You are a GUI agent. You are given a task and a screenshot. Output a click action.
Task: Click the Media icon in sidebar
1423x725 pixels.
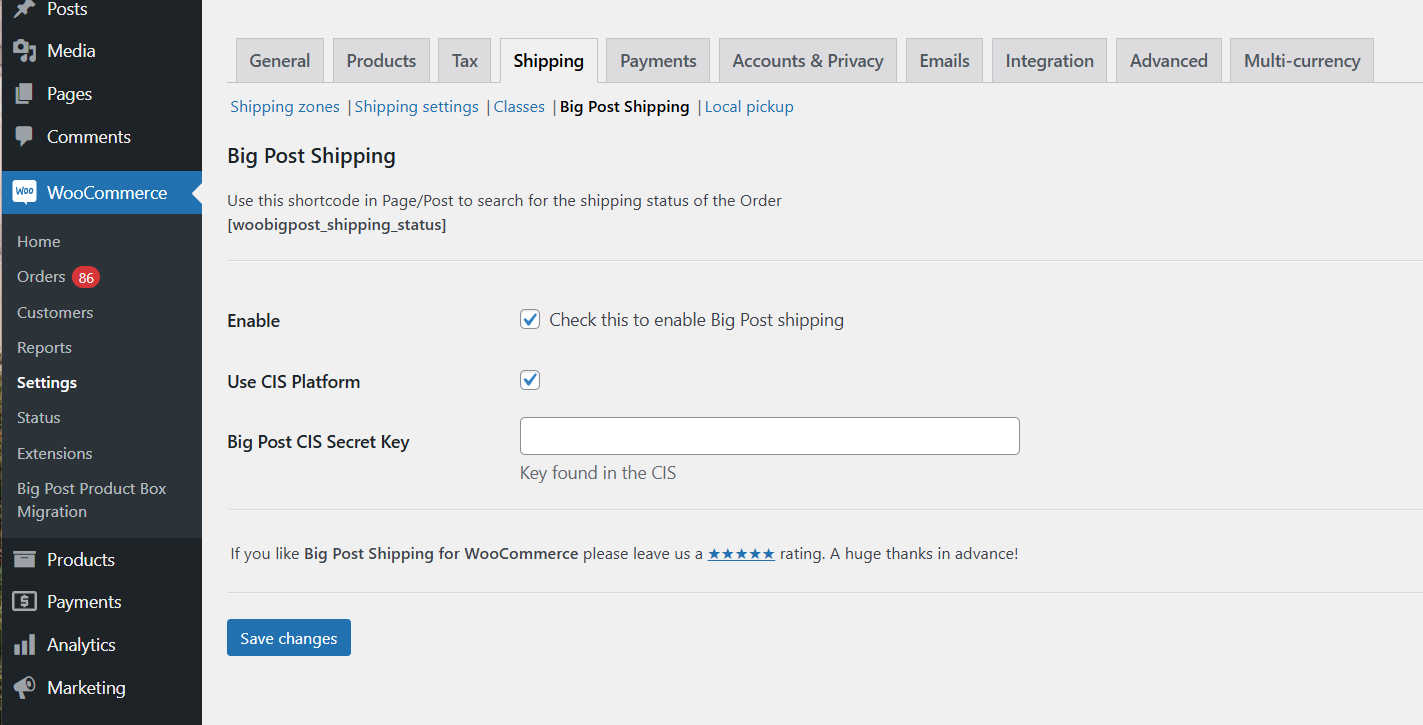tap(24, 51)
